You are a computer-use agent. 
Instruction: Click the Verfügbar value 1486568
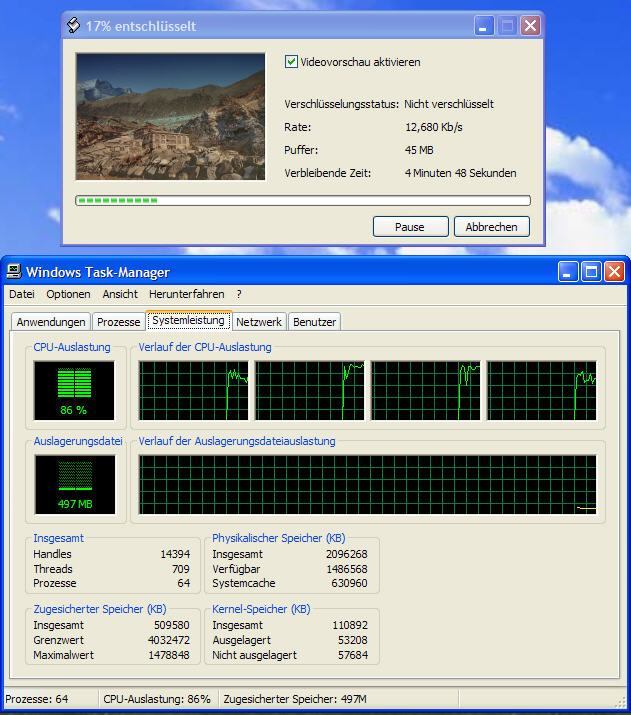coord(347,569)
